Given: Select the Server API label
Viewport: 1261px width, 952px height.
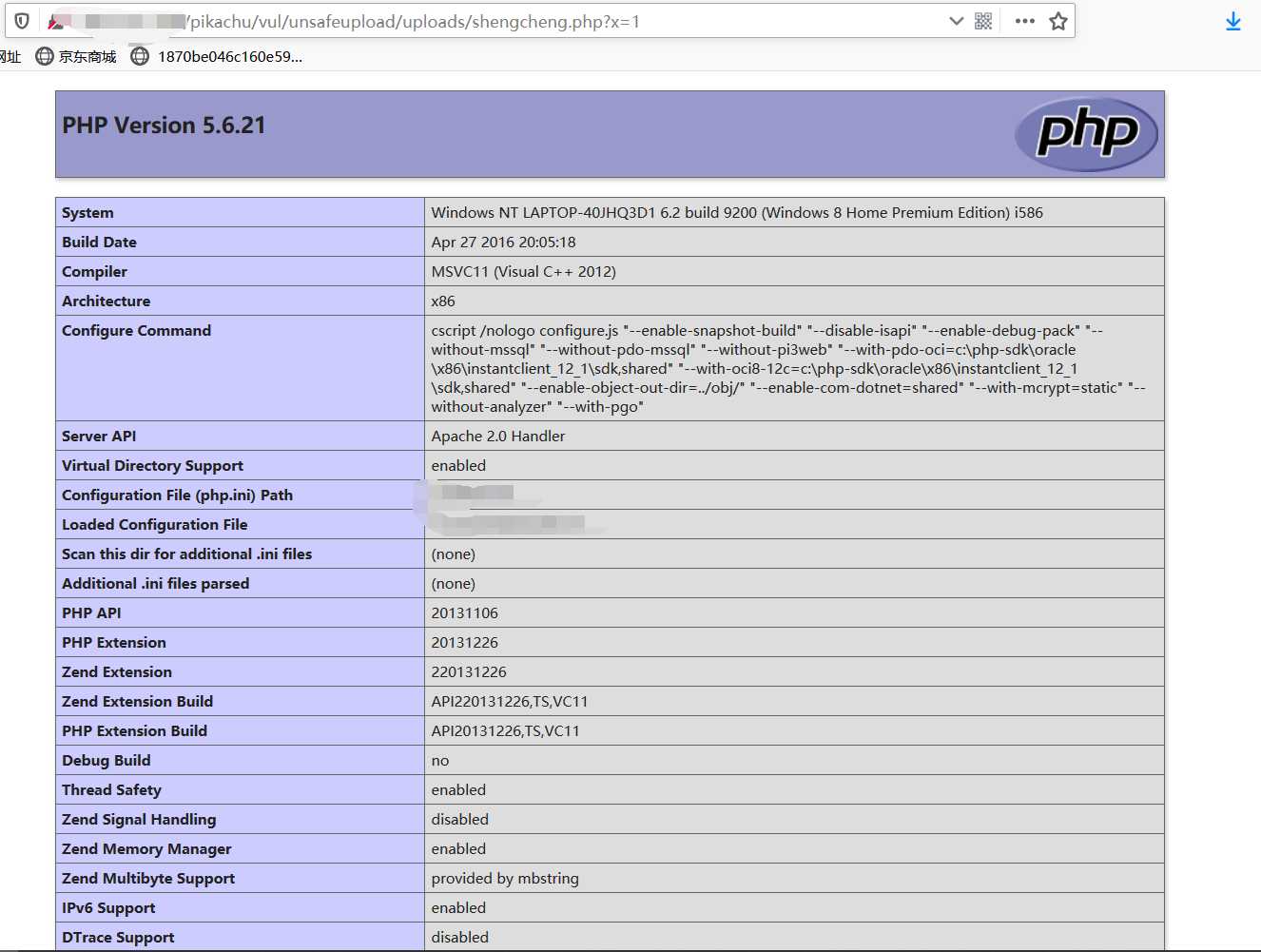Looking at the screenshot, I should [99, 436].
